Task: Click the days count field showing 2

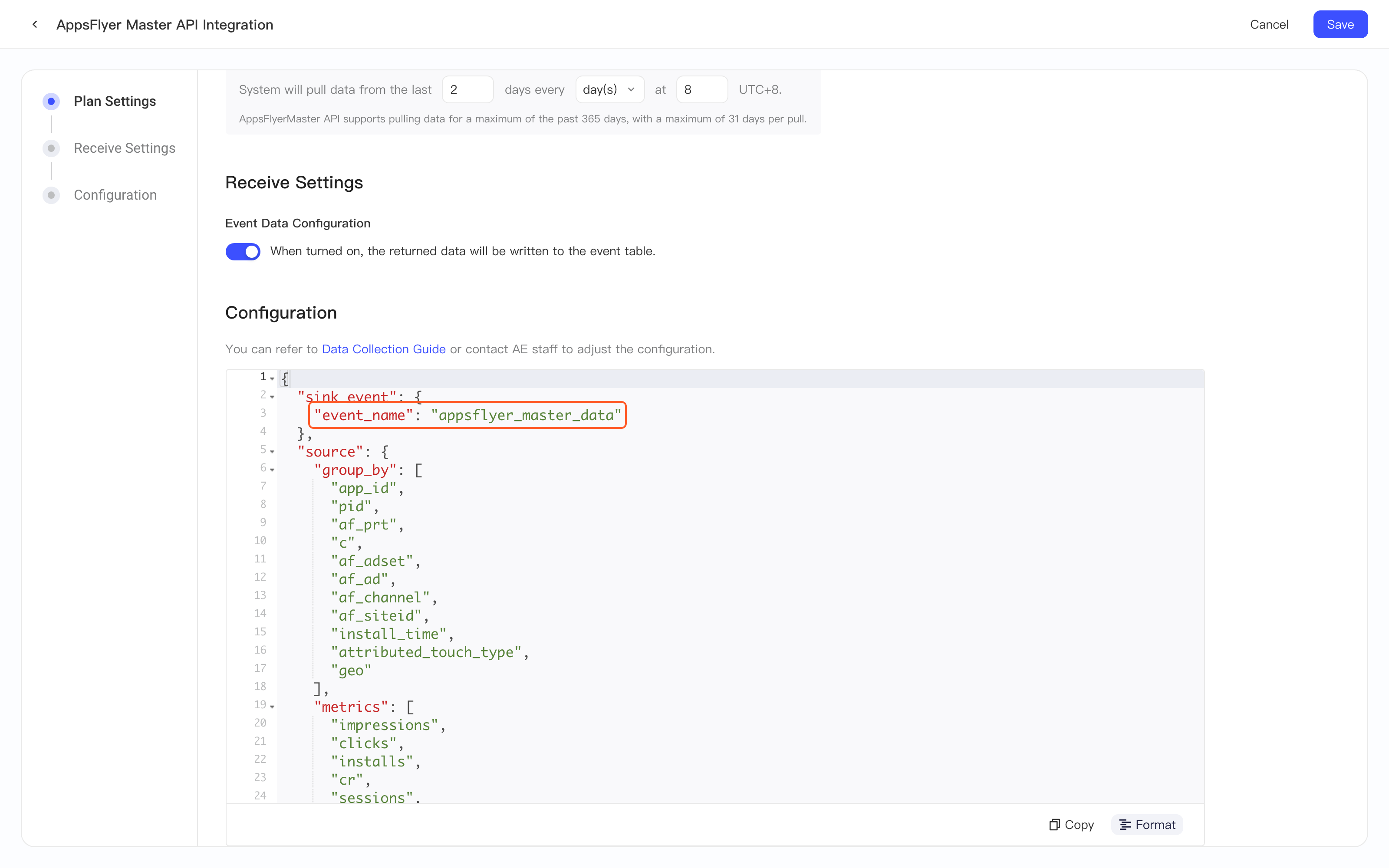Action: [468, 89]
